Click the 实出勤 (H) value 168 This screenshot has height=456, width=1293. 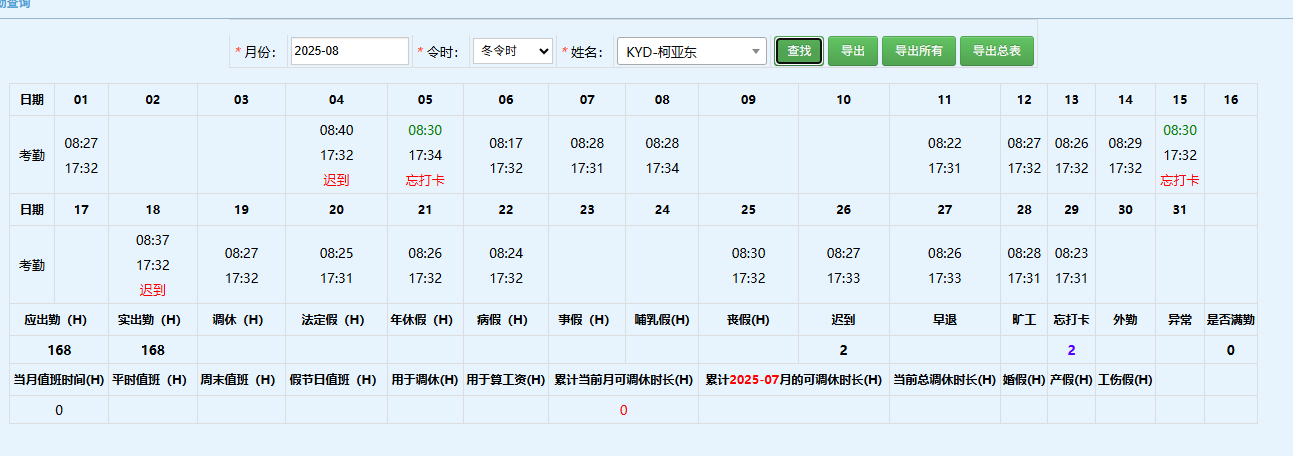[x=153, y=350]
